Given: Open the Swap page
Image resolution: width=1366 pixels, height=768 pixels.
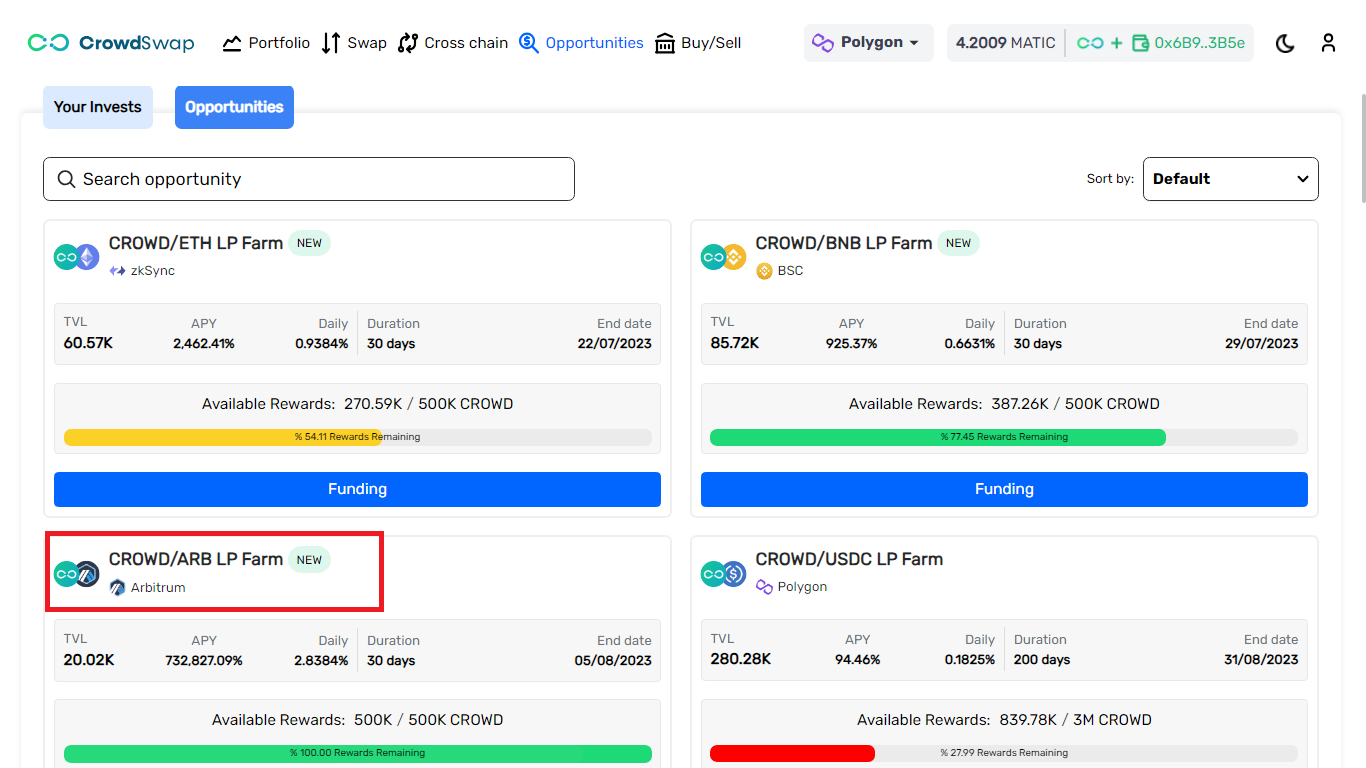Looking at the screenshot, I should [x=354, y=43].
